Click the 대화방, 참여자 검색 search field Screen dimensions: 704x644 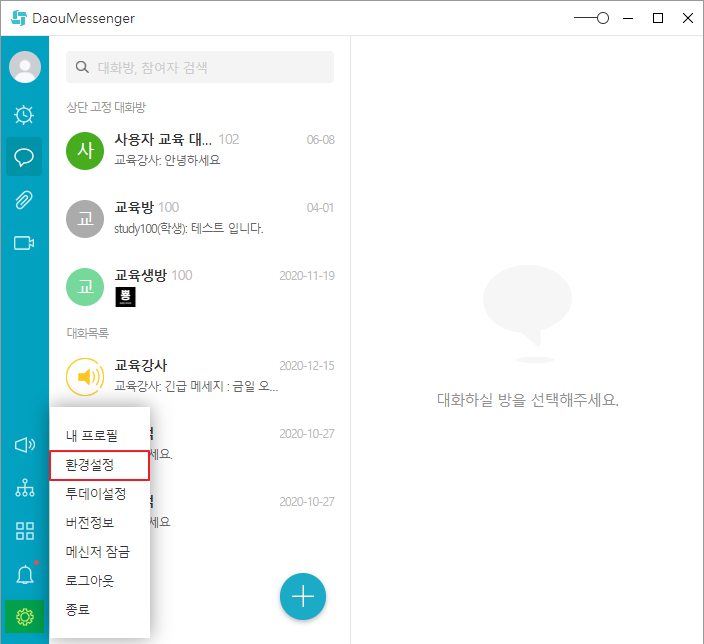pyautogui.click(x=210, y=68)
